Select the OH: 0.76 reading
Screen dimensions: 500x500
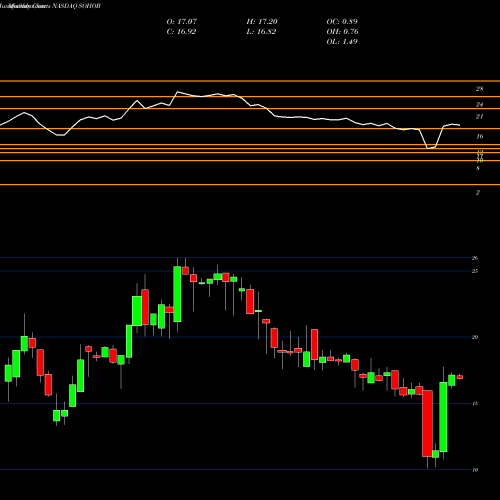(342, 32)
